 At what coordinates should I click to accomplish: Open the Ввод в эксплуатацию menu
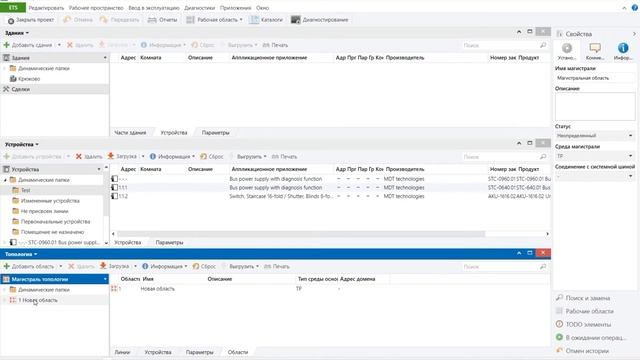[x=154, y=8]
